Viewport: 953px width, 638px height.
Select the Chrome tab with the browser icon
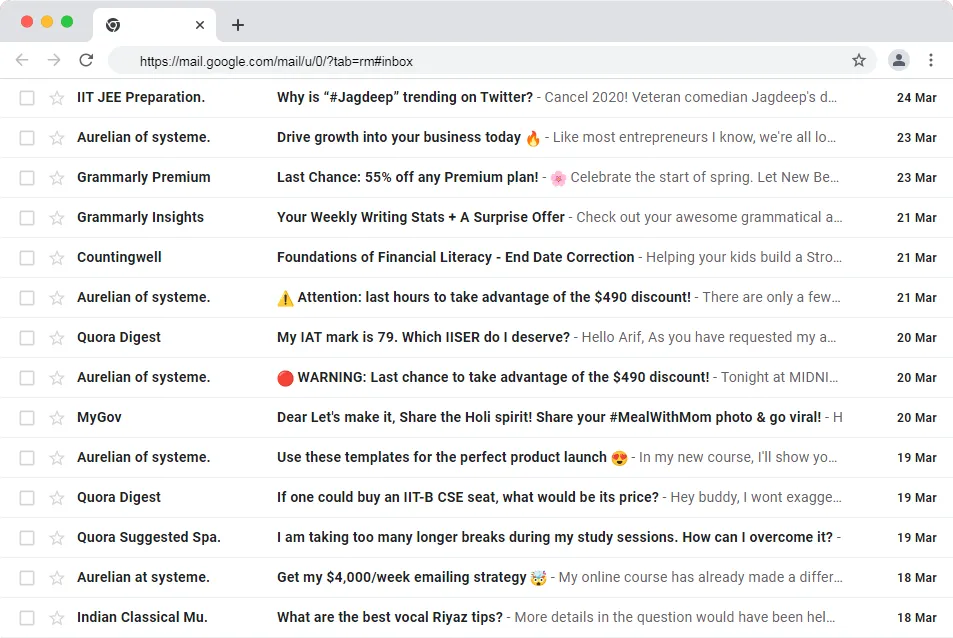(x=154, y=25)
